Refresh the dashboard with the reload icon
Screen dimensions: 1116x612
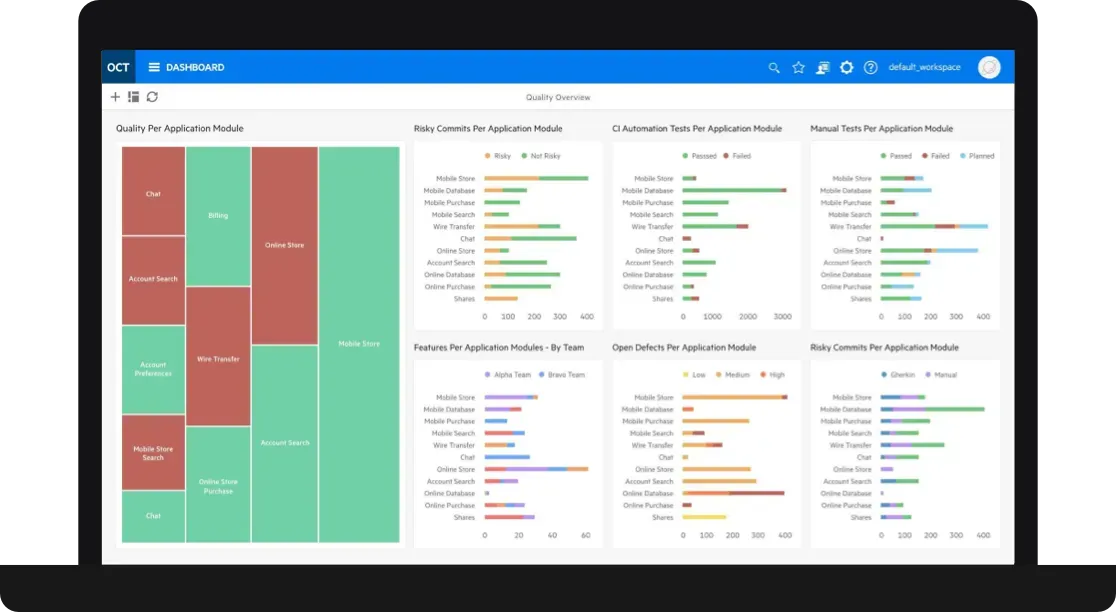click(x=152, y=97)
